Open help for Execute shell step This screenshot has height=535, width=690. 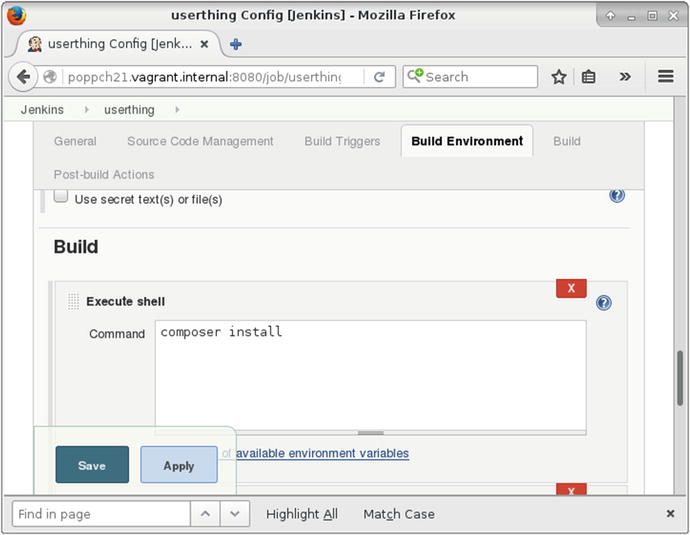point(604,303)
